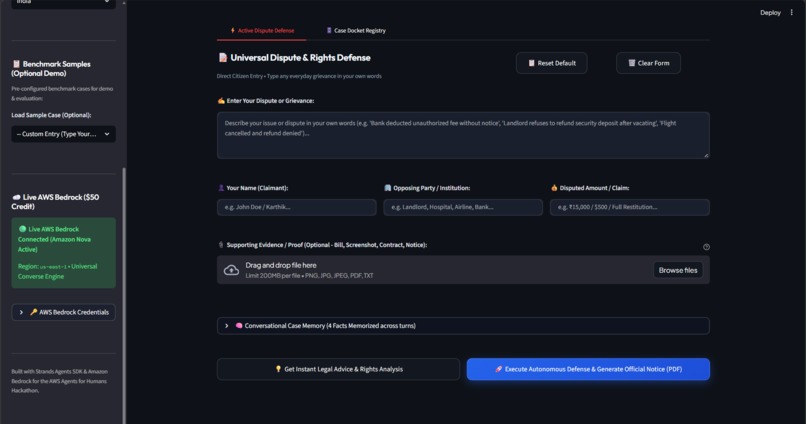Click the sidebar vertical scrollbar
This screenshot has width=806, height=424.
[124, 296]
